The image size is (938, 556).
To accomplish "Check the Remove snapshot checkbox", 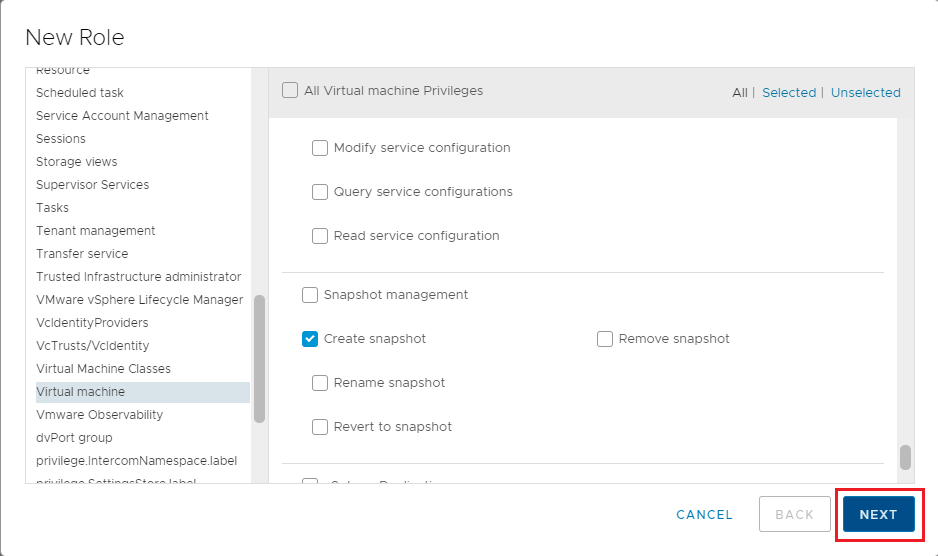I will pyautogui.click(x=605, y=339).
